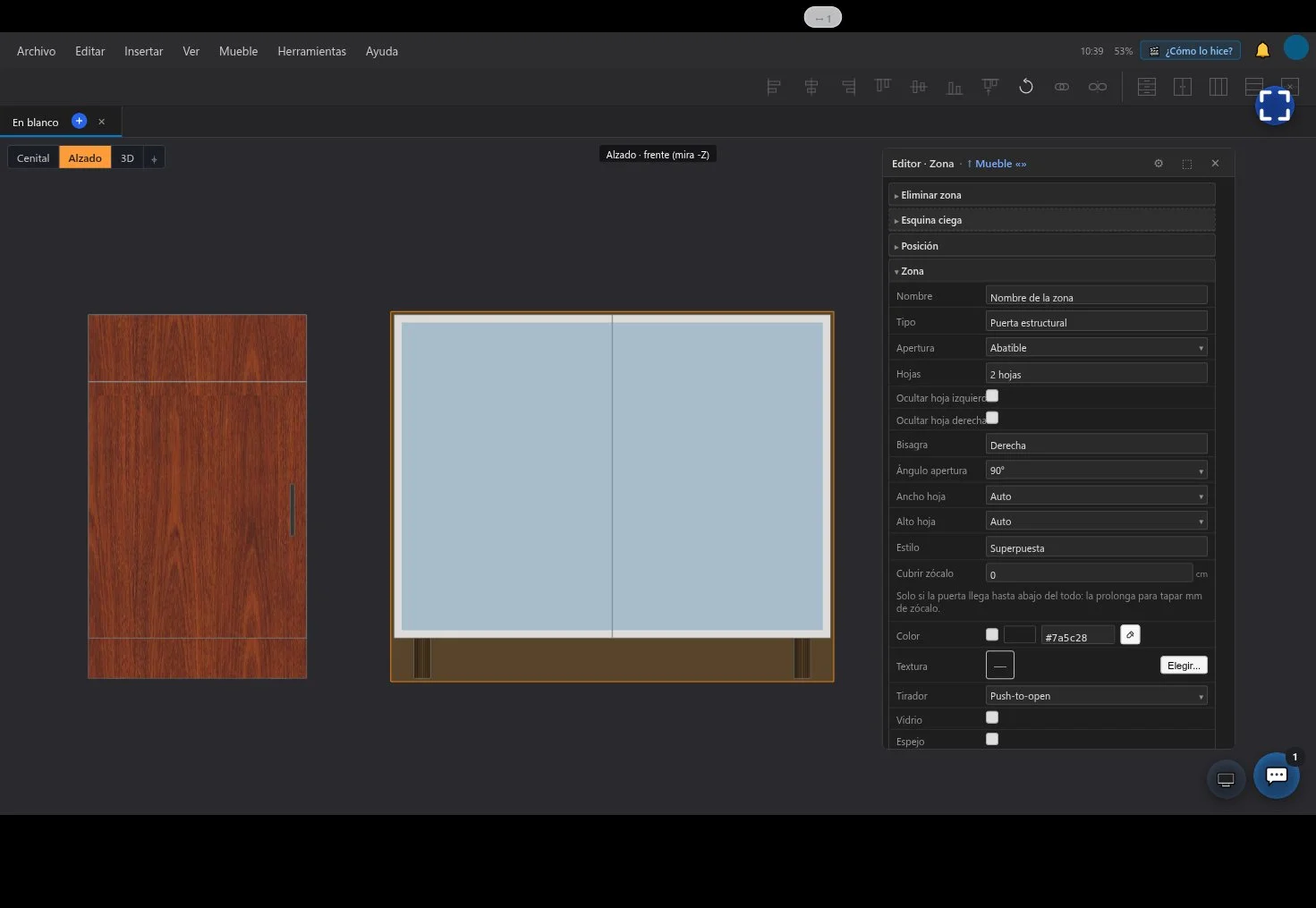The width and height of the screenshot is (1316, 908).
Task: Click the align left edges toolbar icon
Action: [774, 87]
